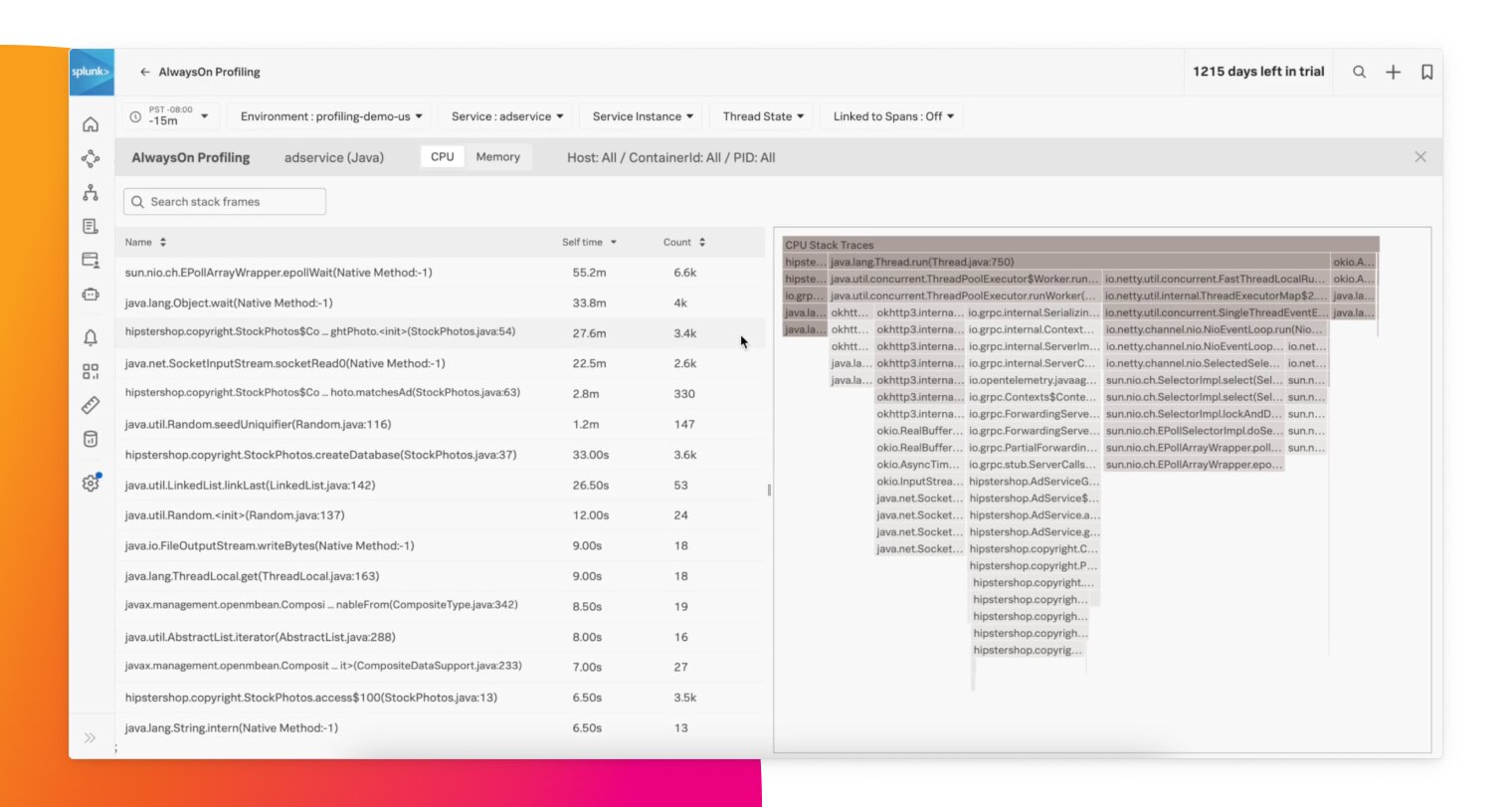Open the Environment filter dropdown
This screenshot has width=1512, height=807.
tap(331, 116)
